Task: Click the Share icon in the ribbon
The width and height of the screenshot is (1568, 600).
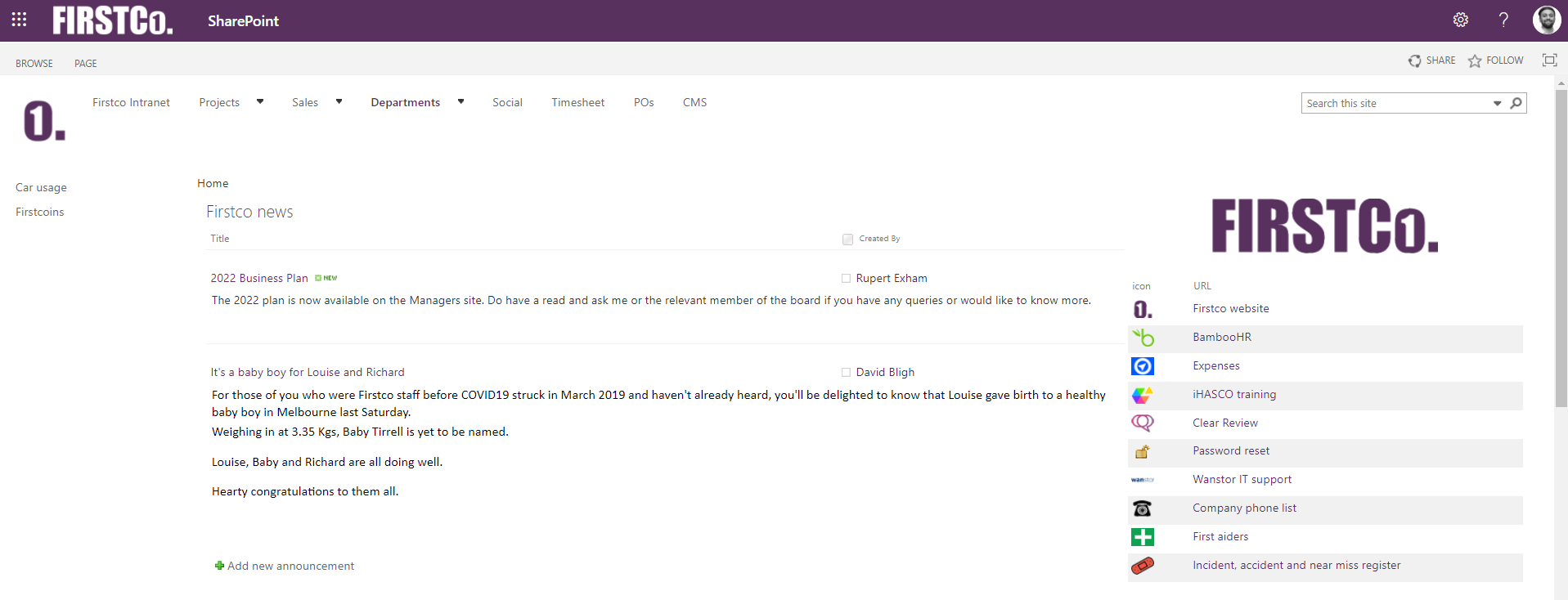Action: click(x=1414, y=60)
